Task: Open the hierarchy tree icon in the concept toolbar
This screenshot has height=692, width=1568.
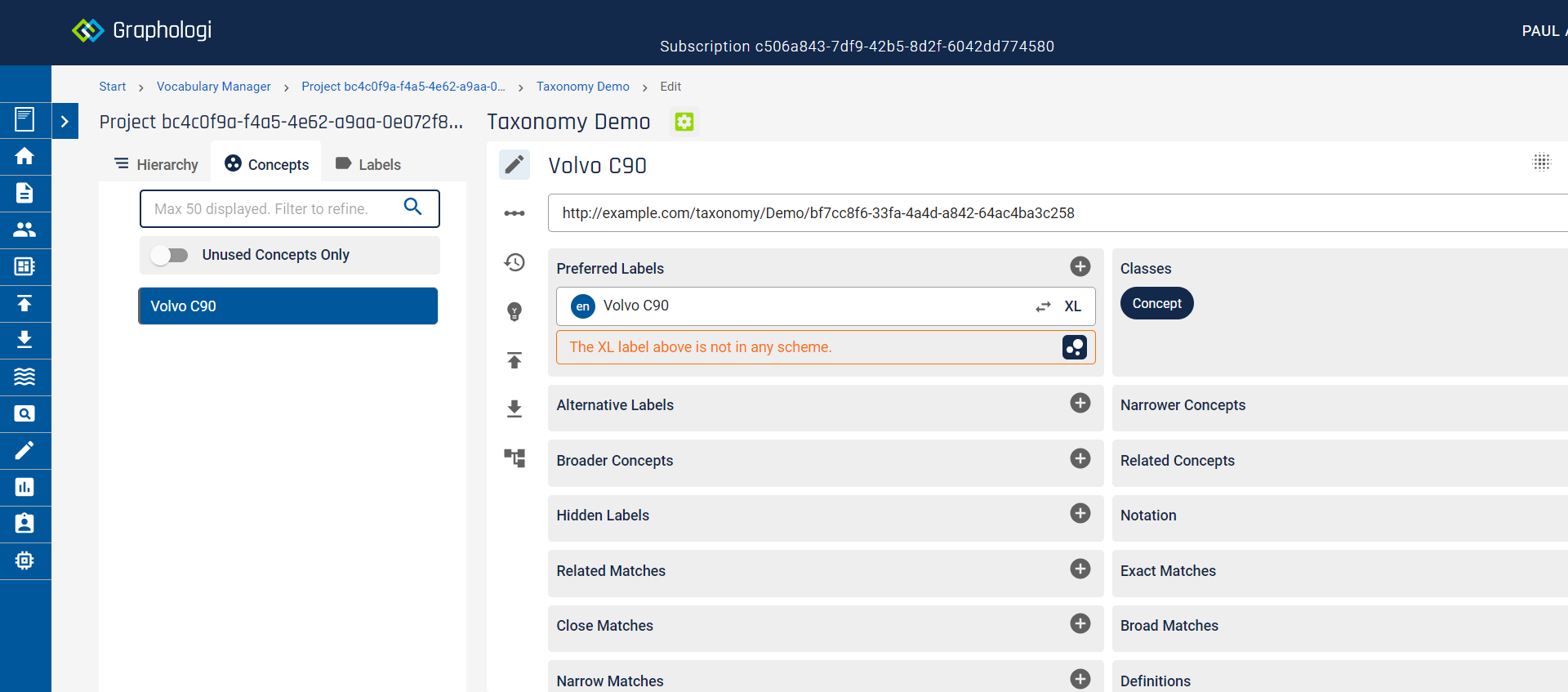Action: coord(514,458)
